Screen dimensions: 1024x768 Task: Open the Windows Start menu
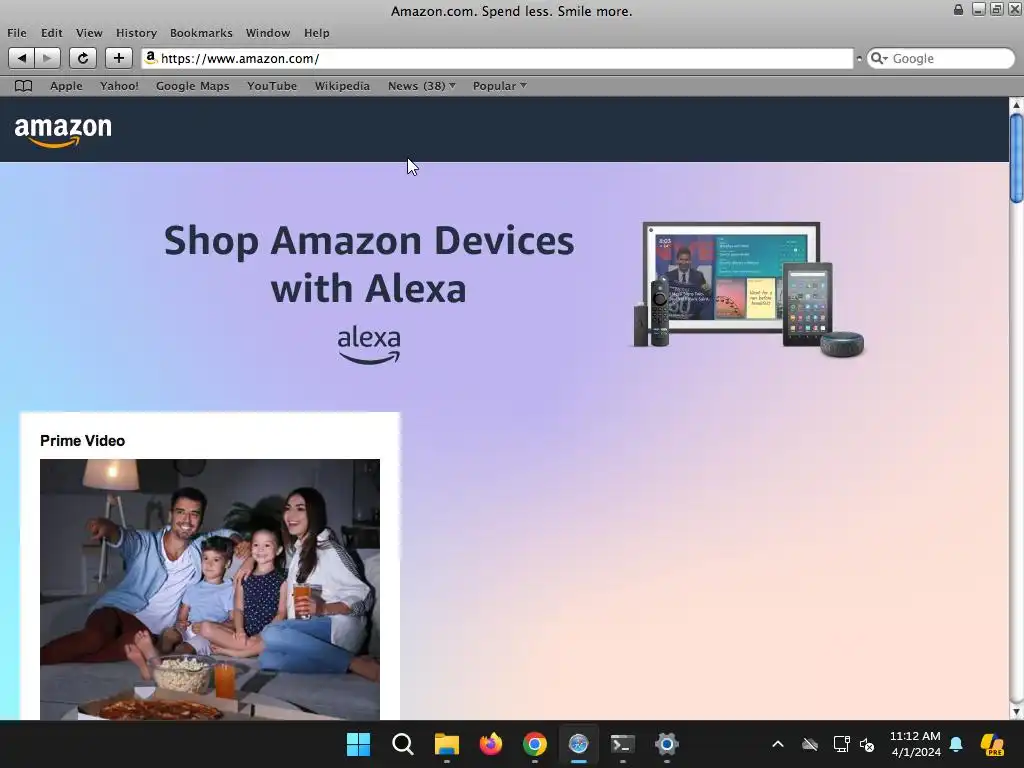tap(359, 744)
